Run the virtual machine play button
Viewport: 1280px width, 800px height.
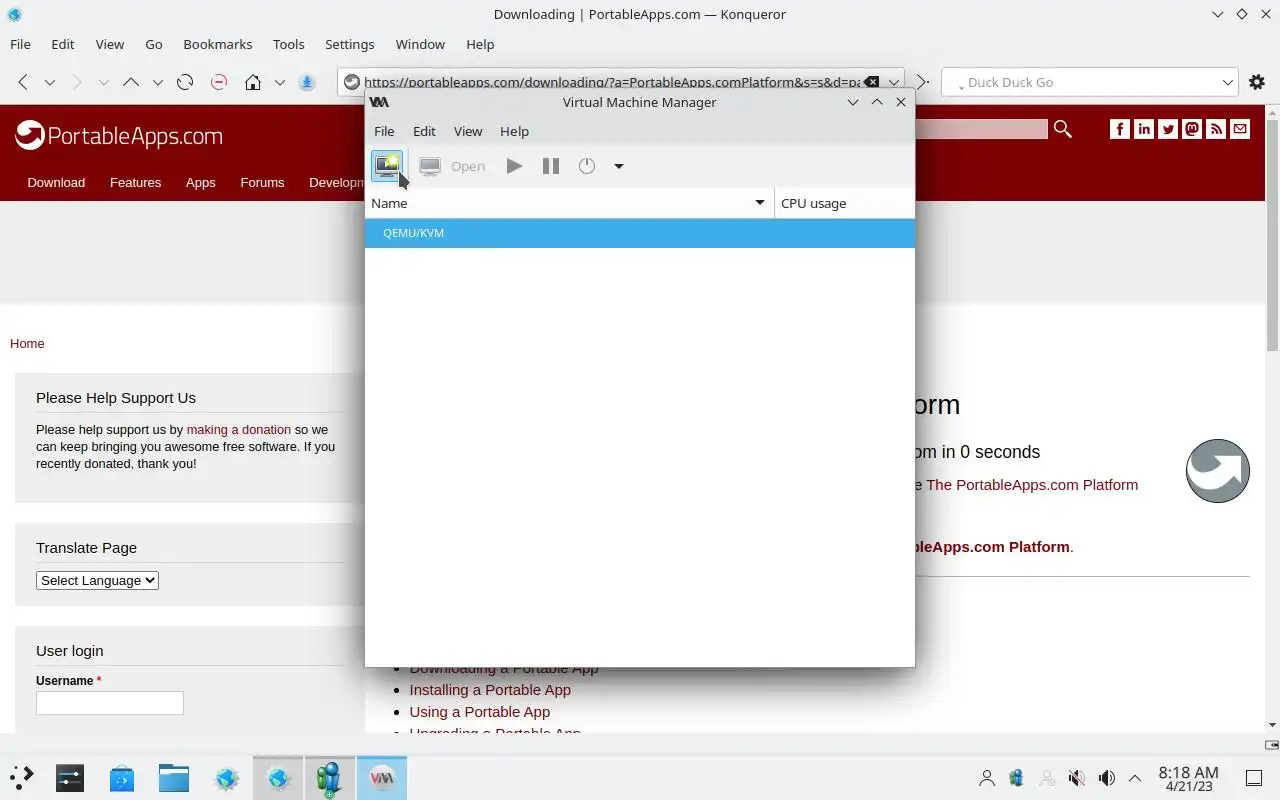(x=514, y=166)
